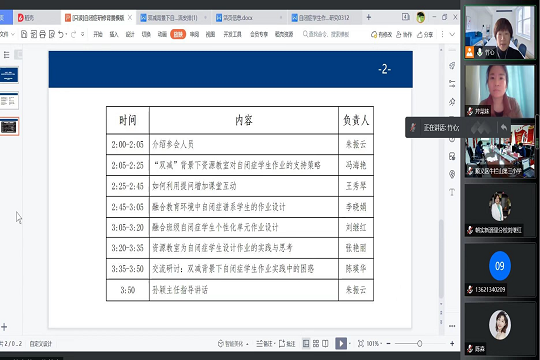Click the print icon in quick toolbar
Image resolution: width=540 pixels, height=360 pixels.
(42, 34)
